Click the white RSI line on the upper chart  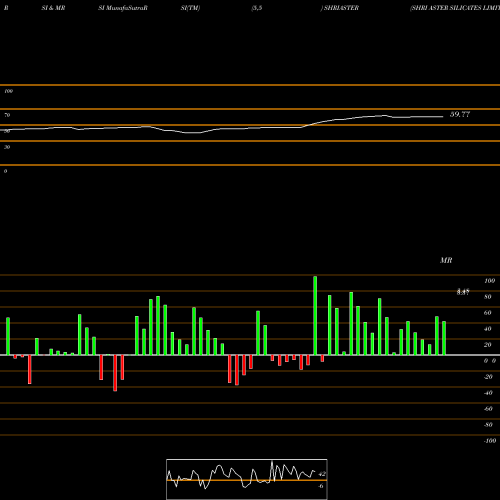(x=221, y=125)
